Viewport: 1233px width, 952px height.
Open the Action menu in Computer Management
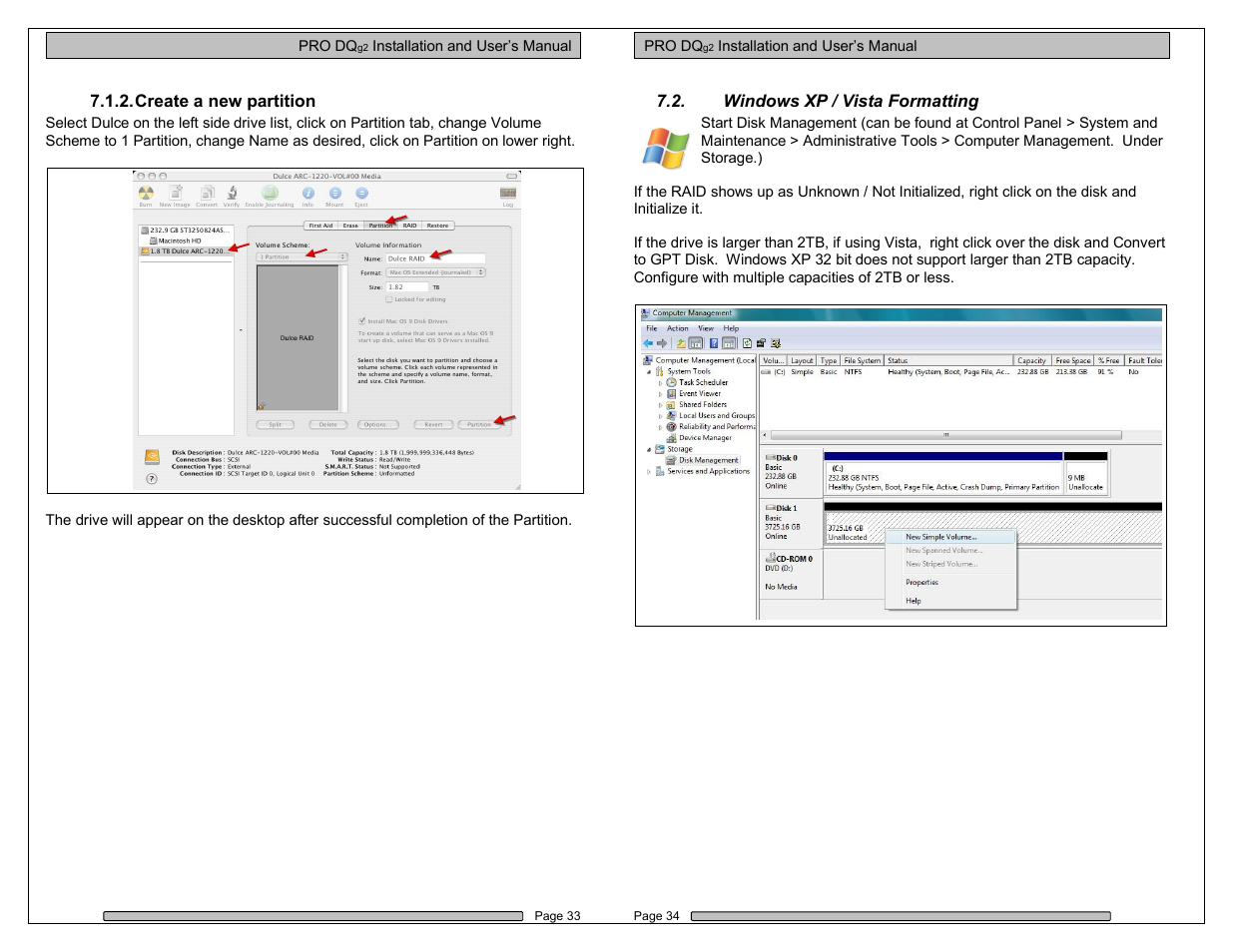[678, 328]
